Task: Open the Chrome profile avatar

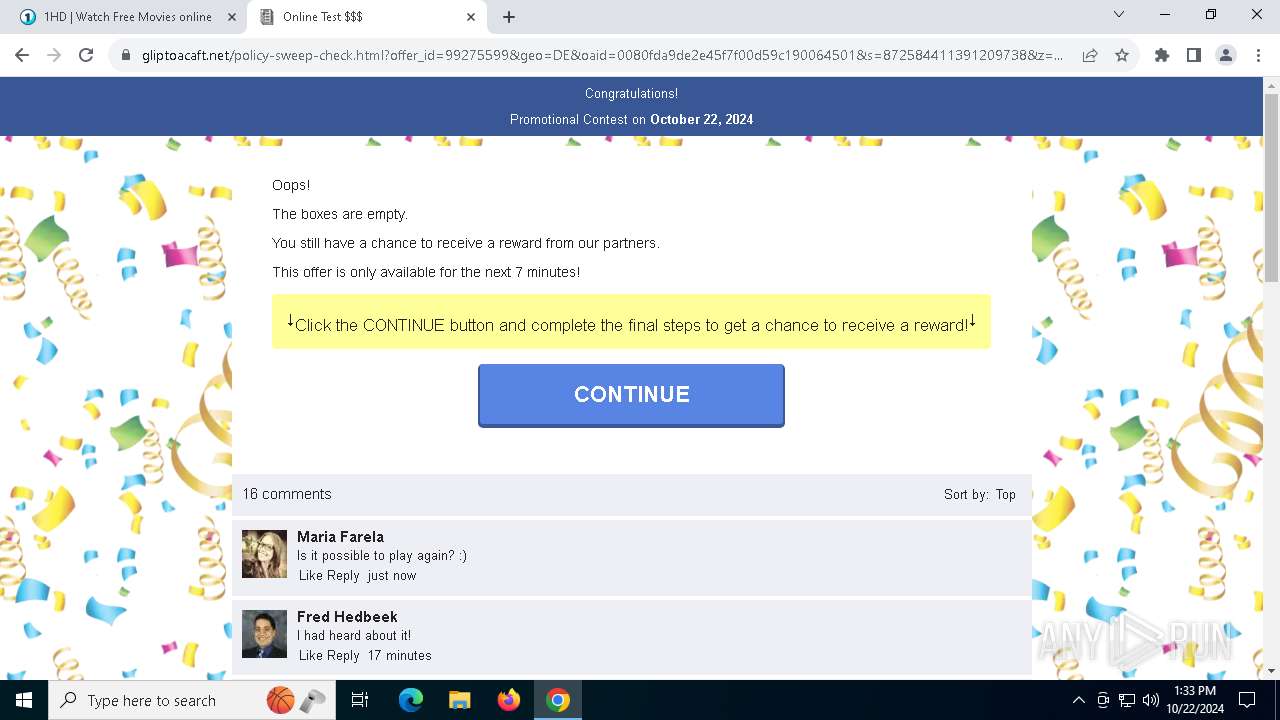Action: [x=1226, y=56]
